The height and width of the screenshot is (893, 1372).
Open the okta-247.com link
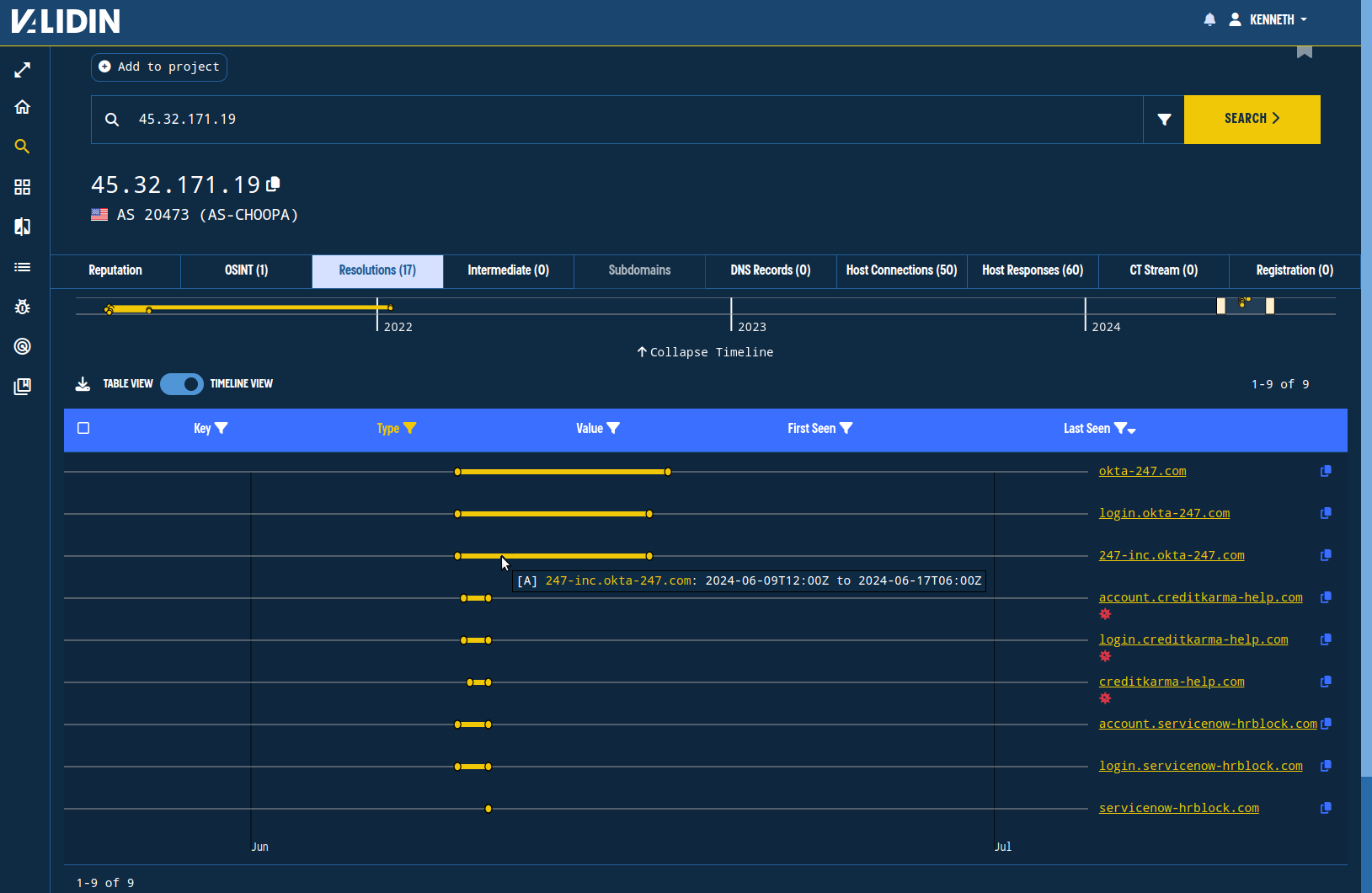(x=1142, y=471)
